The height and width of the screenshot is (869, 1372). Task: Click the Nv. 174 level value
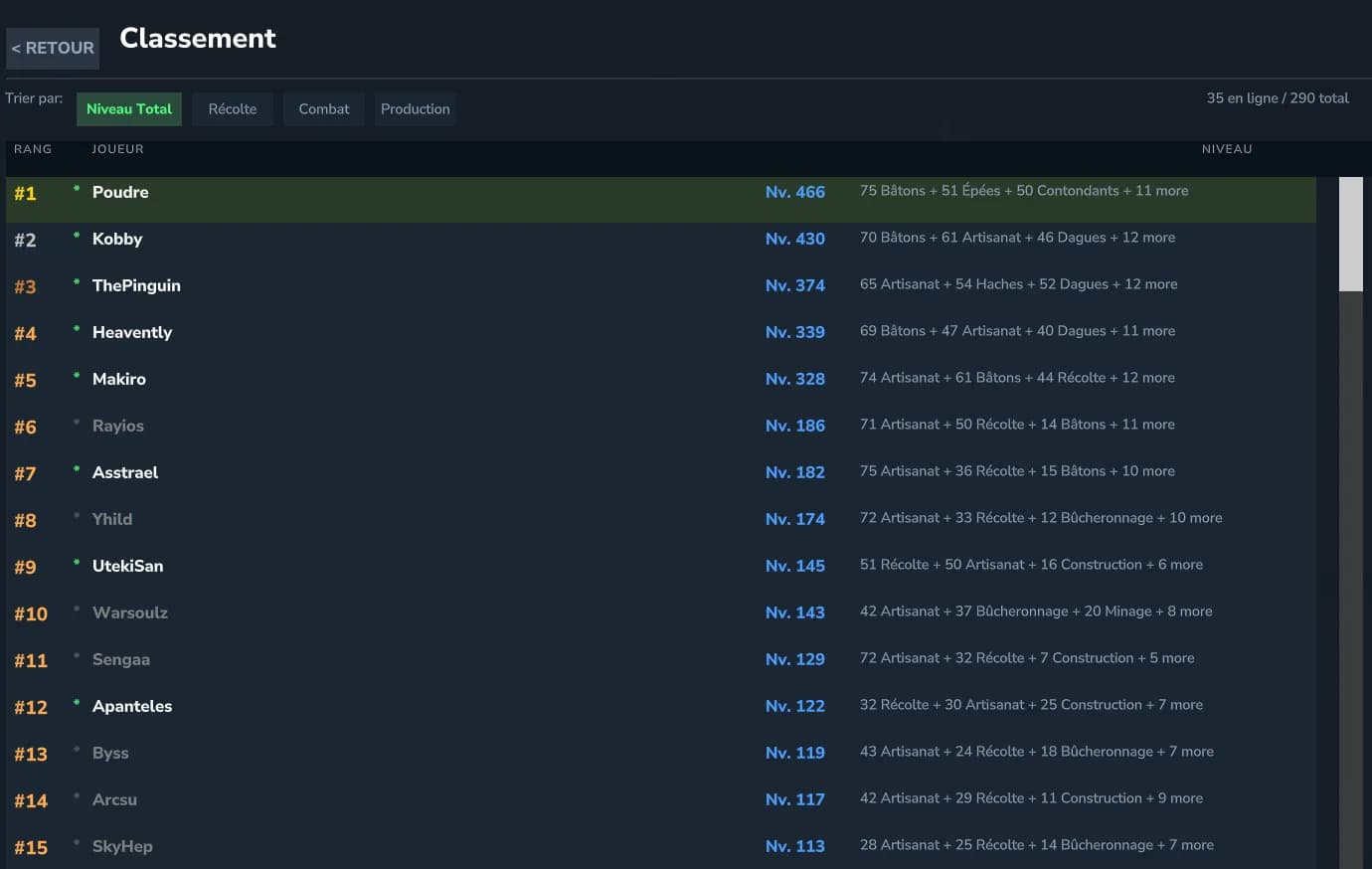795,519
